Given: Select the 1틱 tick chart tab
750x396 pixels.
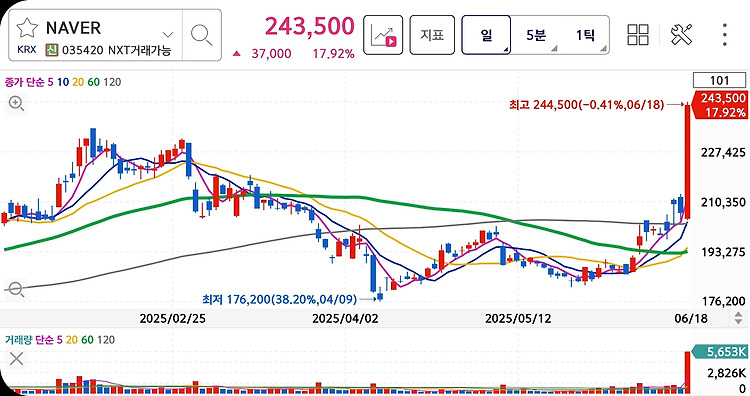Looking at the screenshot, I should coord(585,35).
